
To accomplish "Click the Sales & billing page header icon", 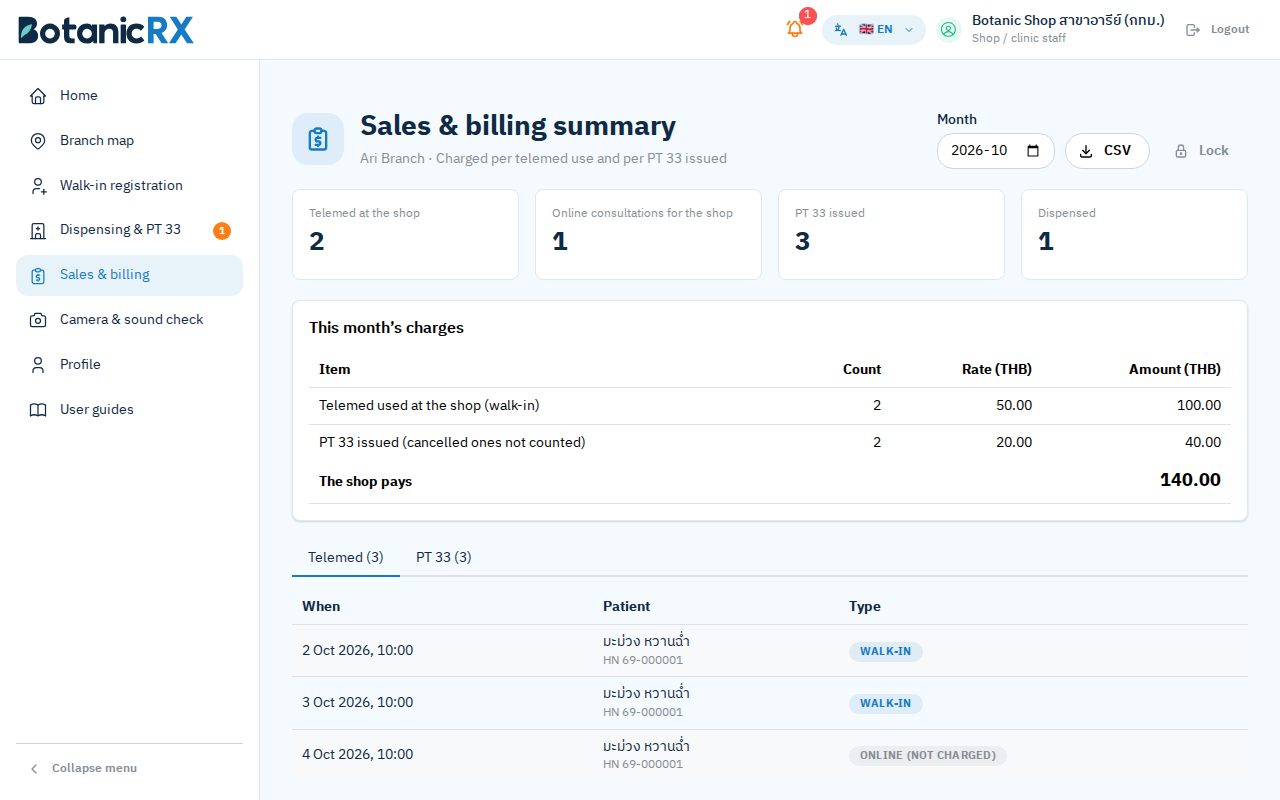I will [x=318, y=139].
